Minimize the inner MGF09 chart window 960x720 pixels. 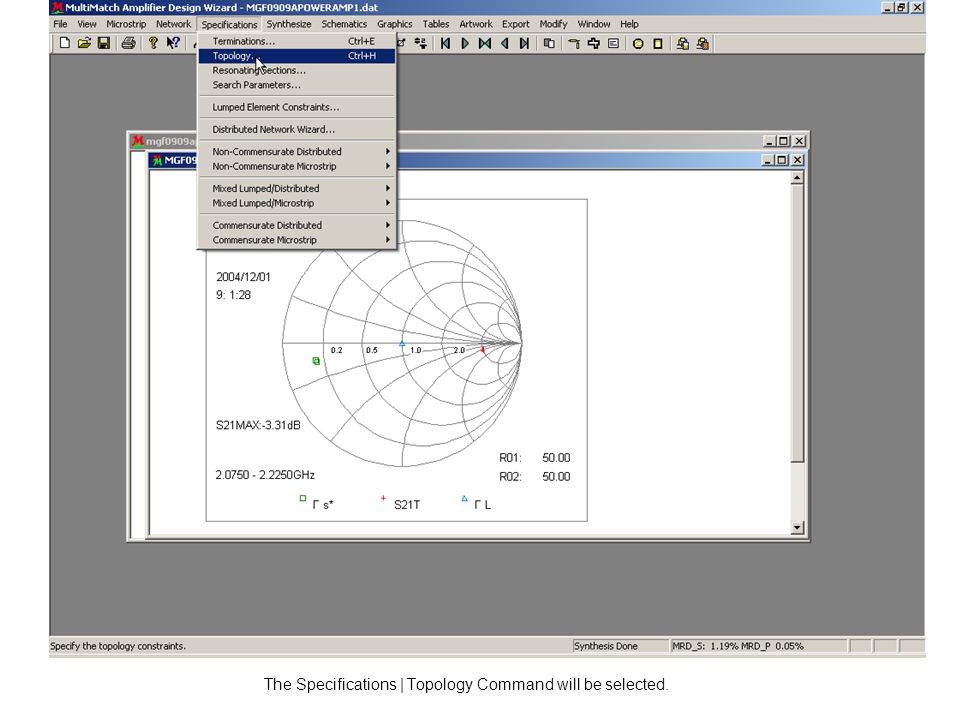(768, 160)
